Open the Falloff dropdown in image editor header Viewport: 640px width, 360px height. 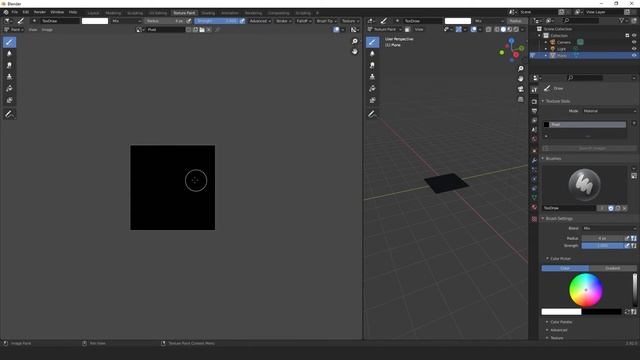[304, 21]
